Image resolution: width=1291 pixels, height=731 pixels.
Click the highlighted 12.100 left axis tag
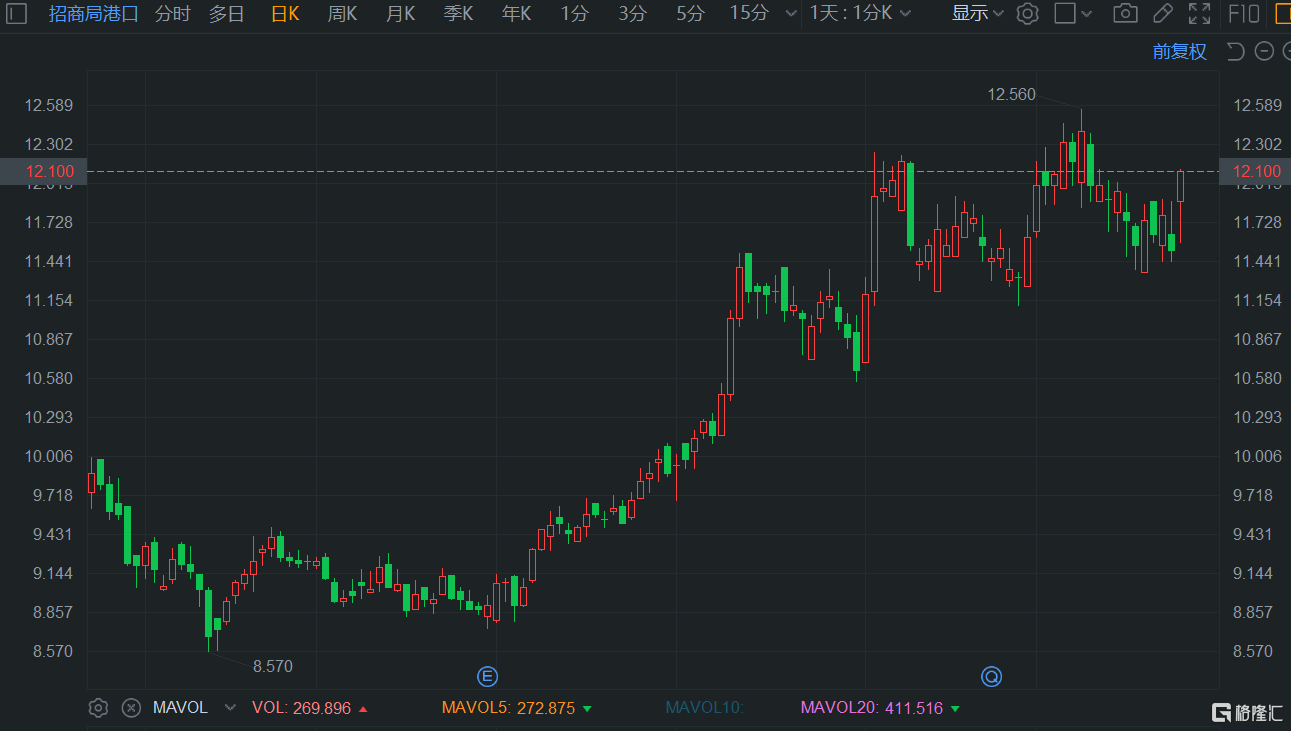pos(44,171)
